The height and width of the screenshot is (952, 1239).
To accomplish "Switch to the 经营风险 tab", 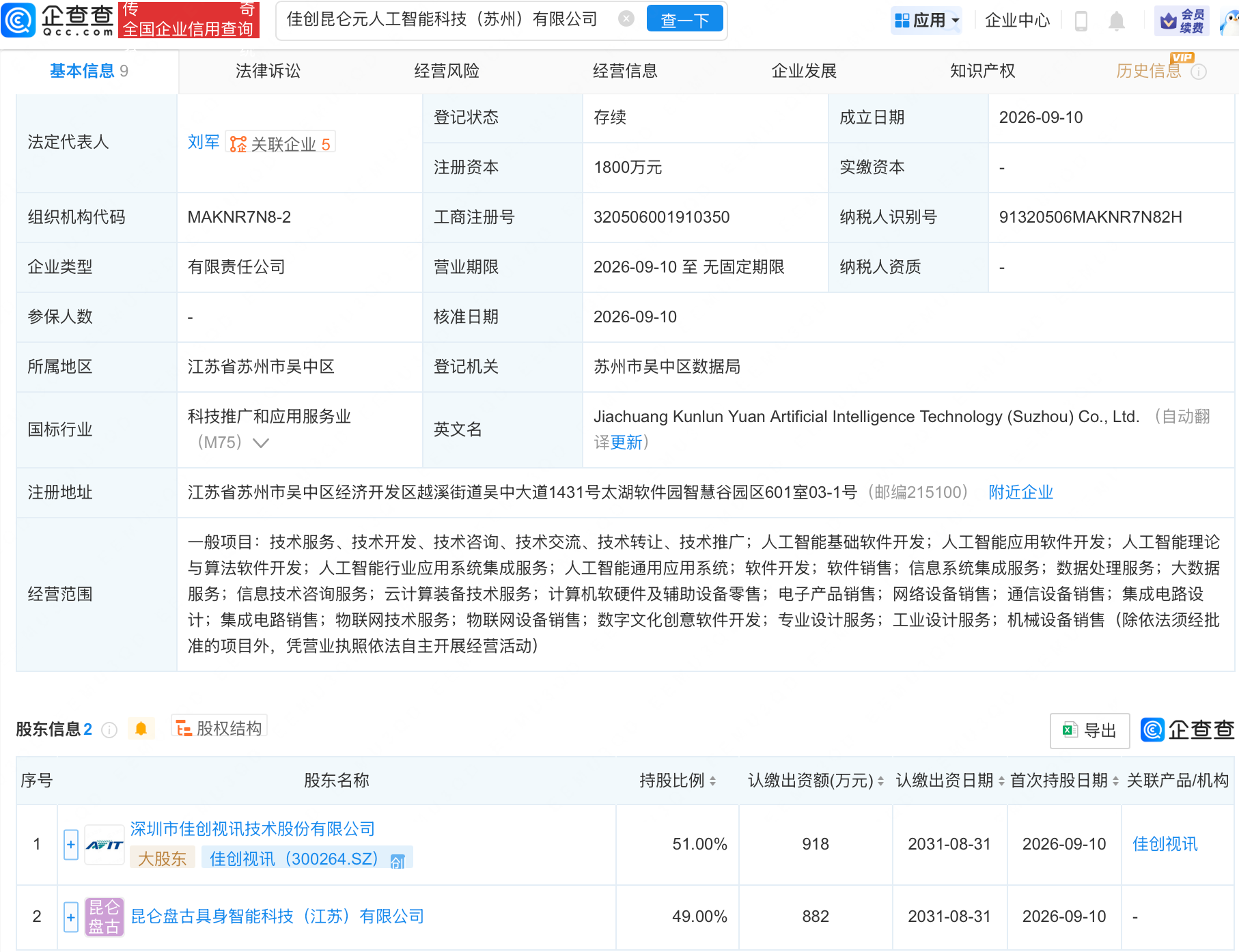I will coord(447,71).
